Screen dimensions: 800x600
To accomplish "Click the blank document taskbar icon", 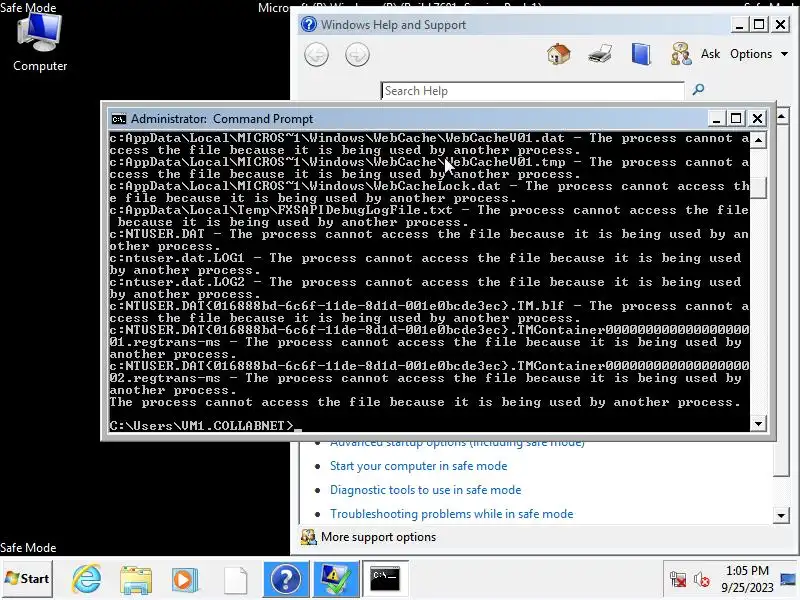I will click(235, 580).
